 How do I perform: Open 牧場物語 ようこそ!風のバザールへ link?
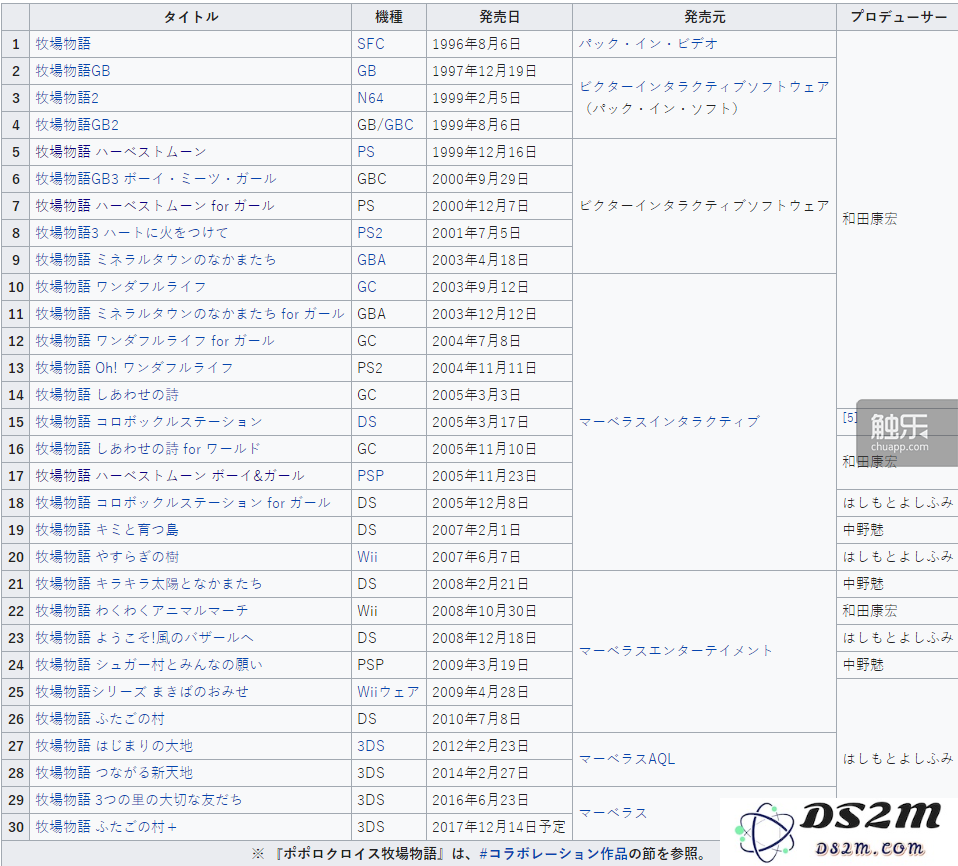pyautogui.click(x=145, y=637)
